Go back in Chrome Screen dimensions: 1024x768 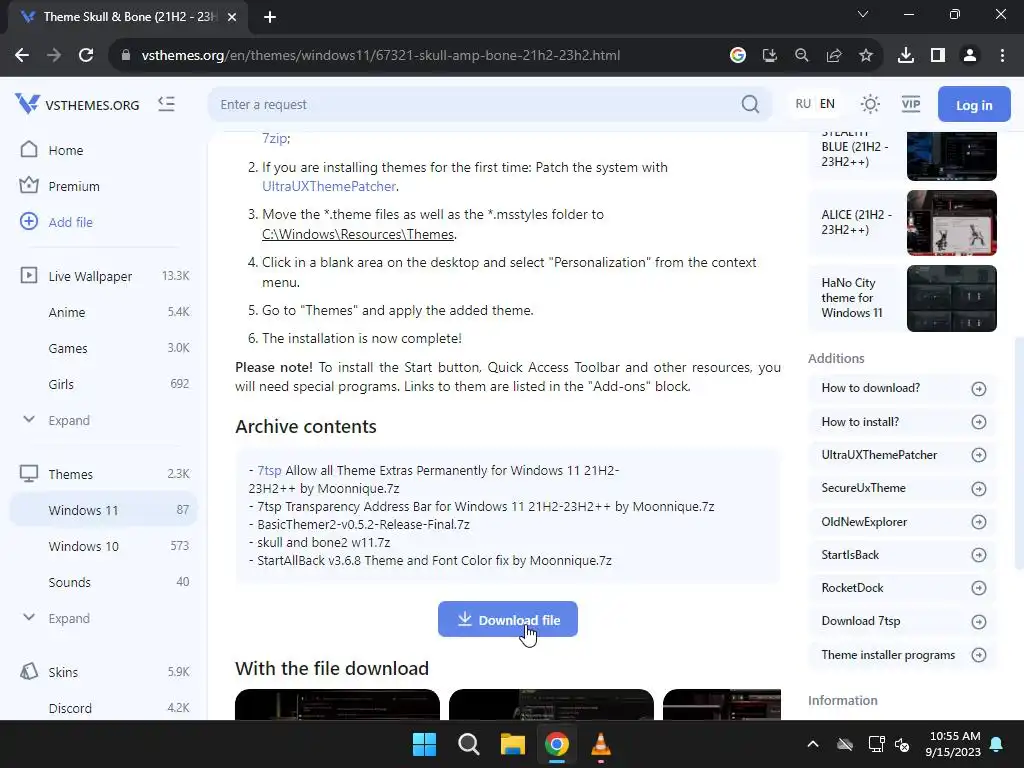(22, 56)
